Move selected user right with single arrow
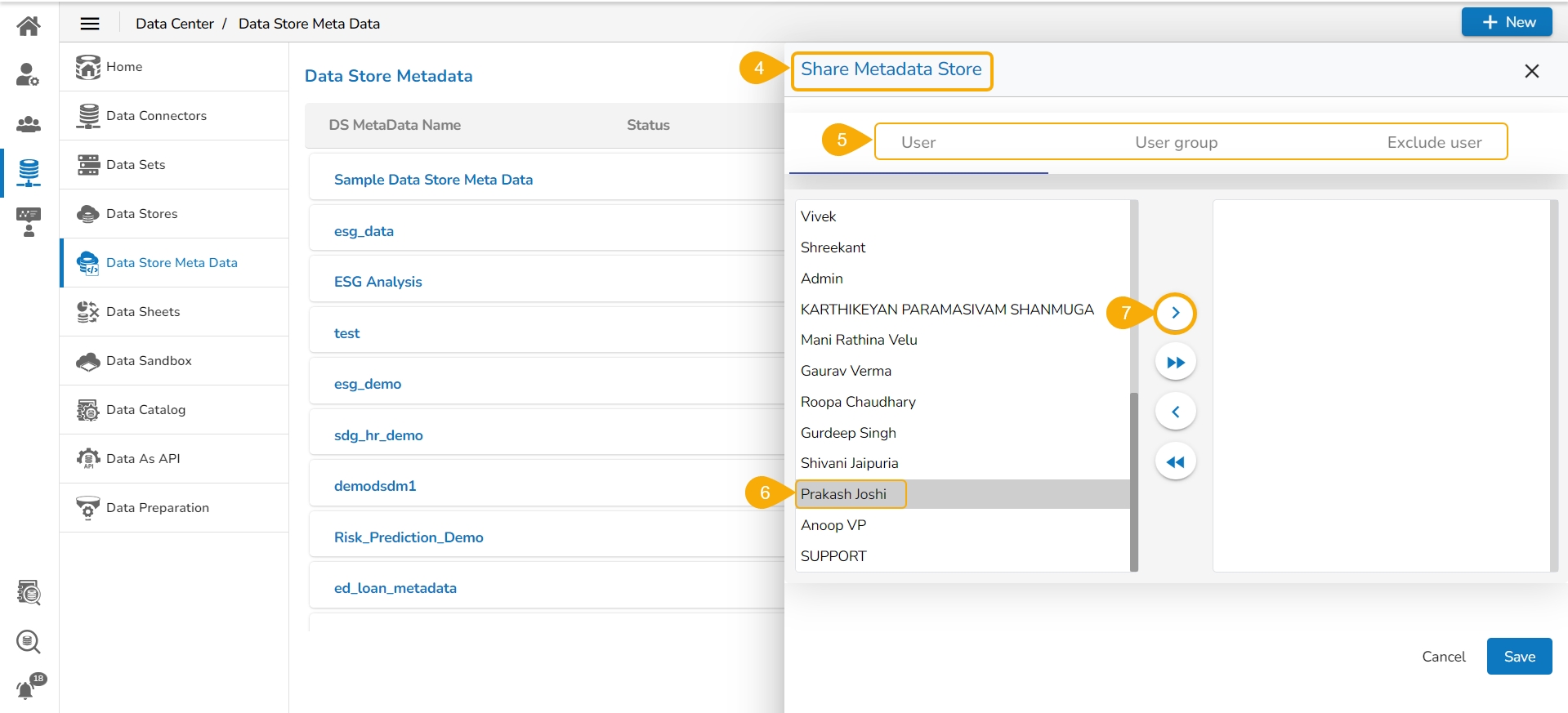The width and height of the screenshot is (1568, 713). (1175, 313)
